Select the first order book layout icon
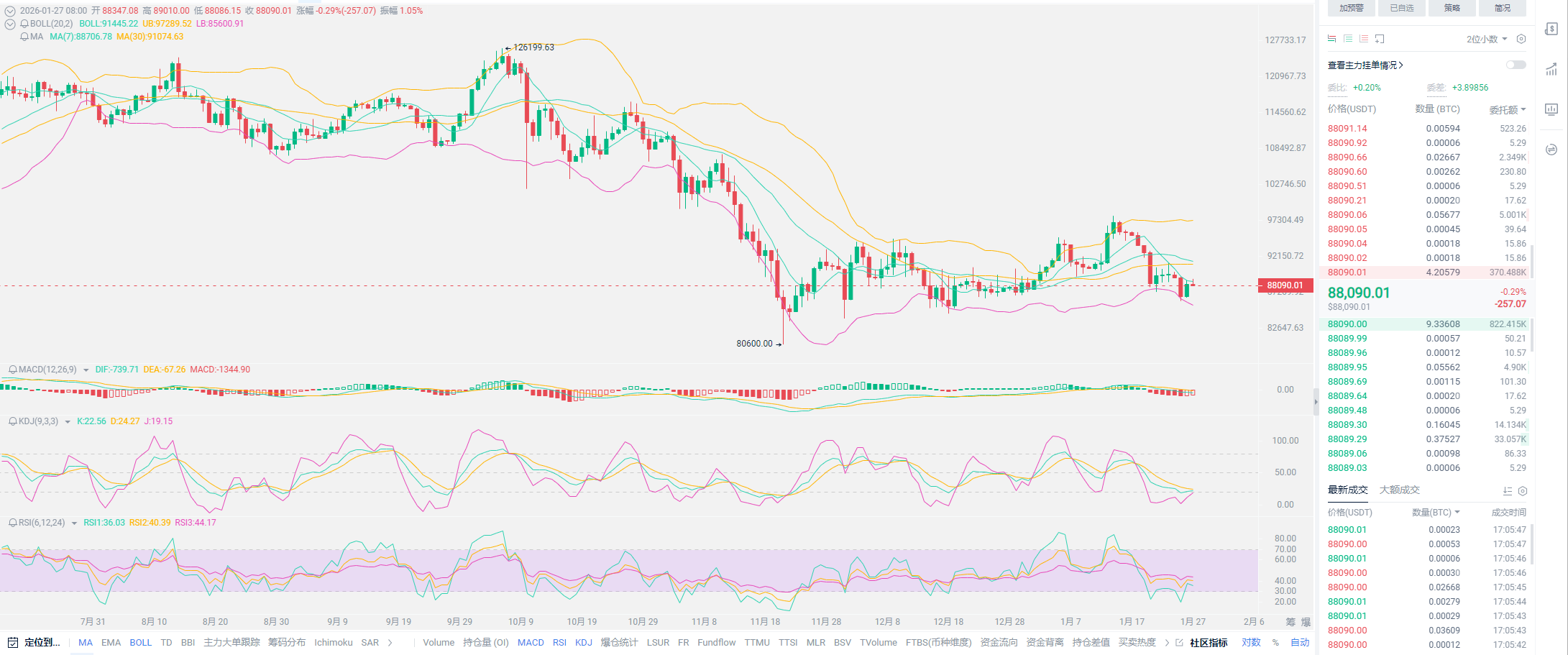 [x=1331, y=39]
